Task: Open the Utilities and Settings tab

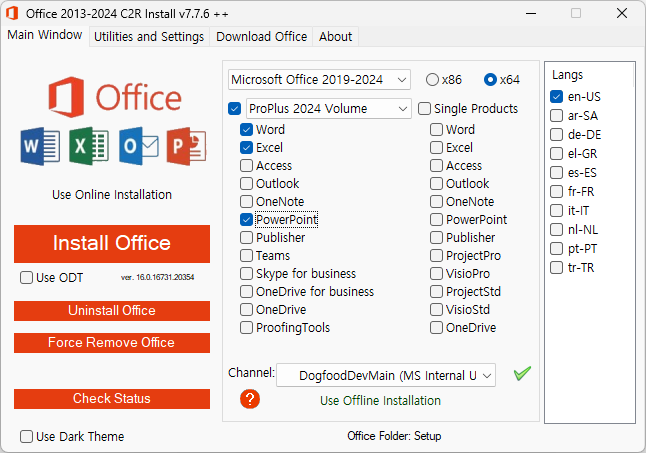Action: (149, 37)
